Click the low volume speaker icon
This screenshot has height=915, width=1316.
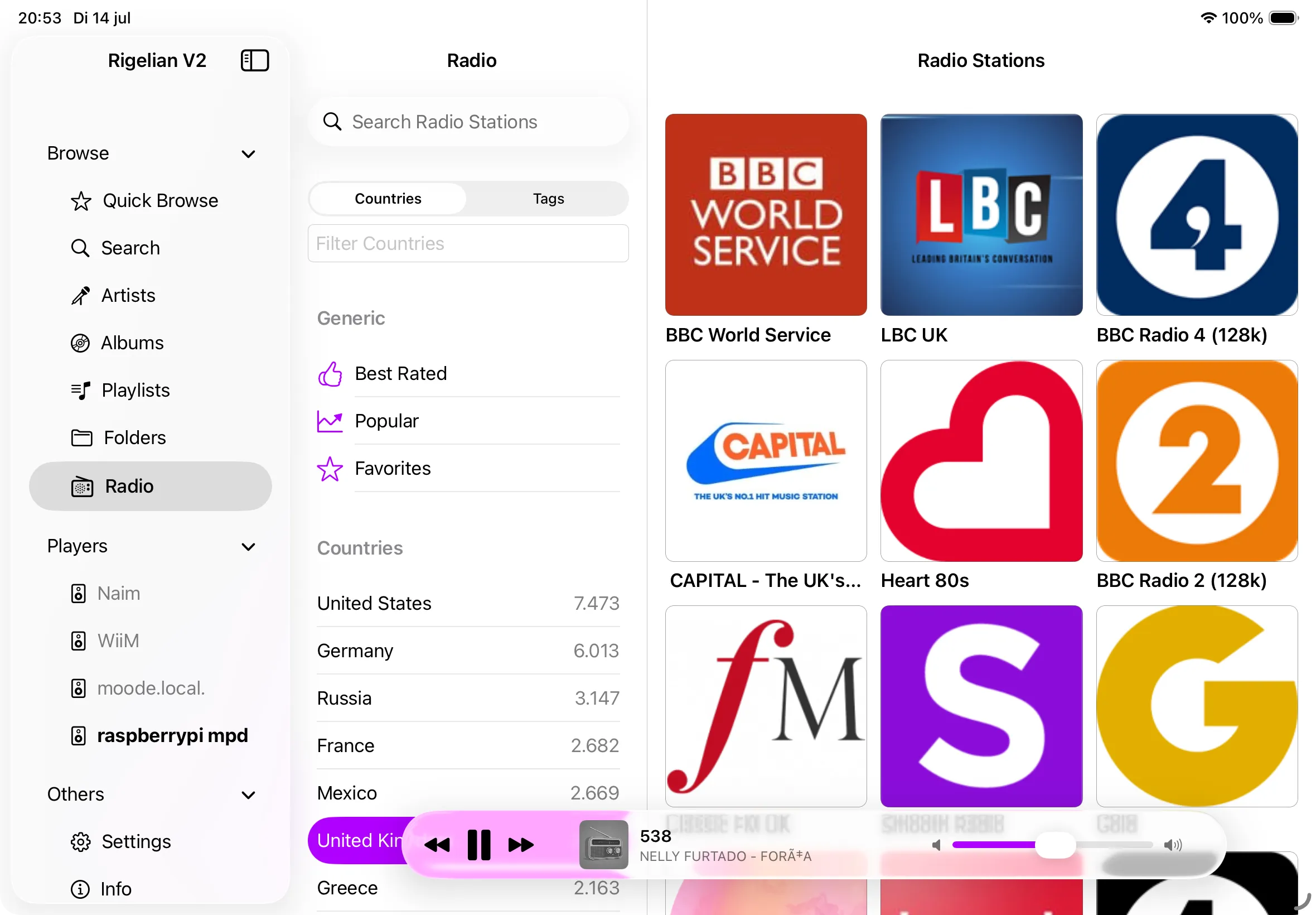pyautogui.click(x=937, y=845)
